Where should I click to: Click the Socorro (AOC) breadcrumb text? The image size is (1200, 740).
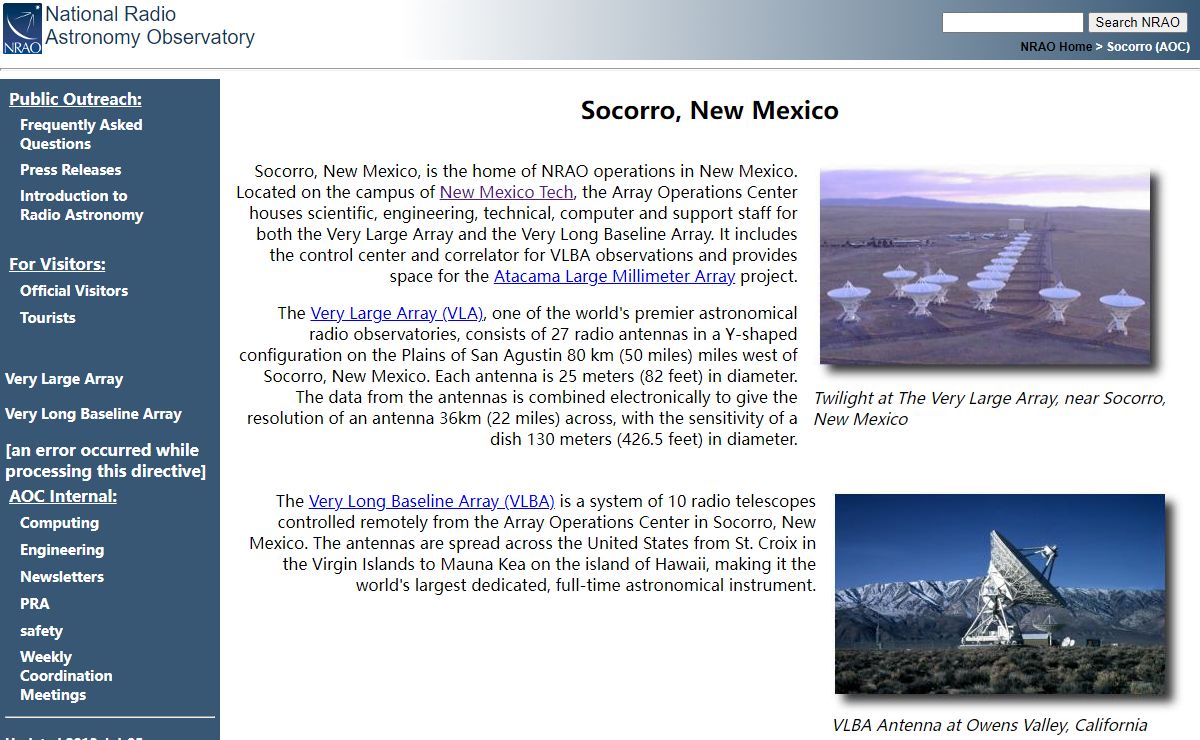click(1148, 47)
